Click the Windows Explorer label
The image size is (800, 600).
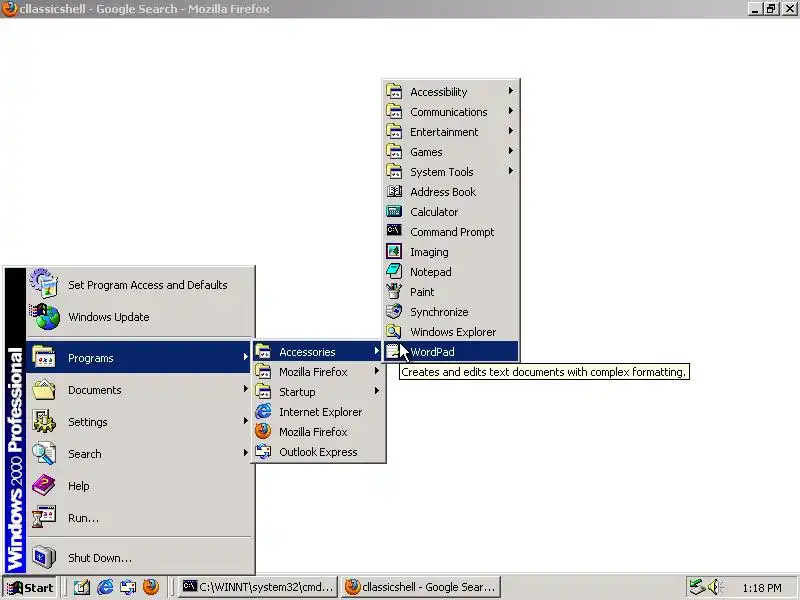[453, 332]
